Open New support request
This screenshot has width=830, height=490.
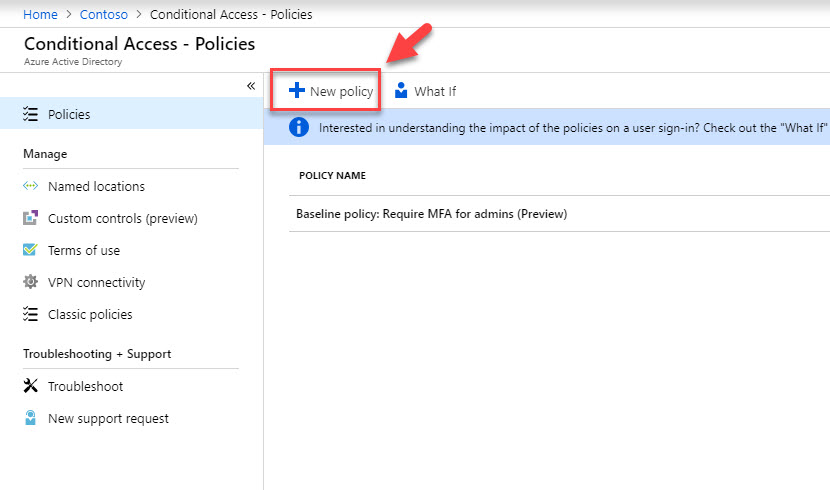(108, 419)
